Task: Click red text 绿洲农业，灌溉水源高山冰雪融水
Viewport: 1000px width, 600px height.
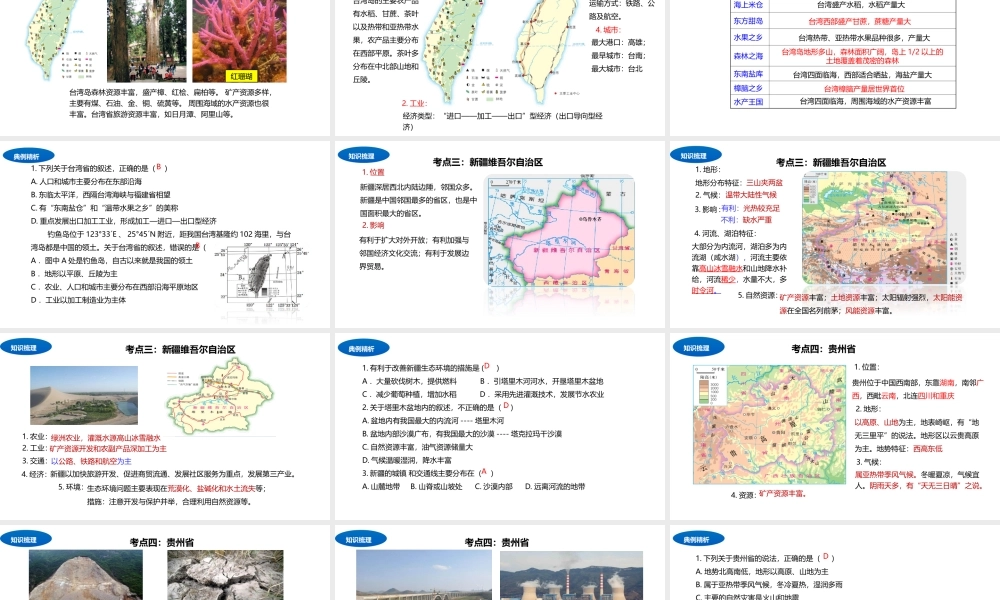Action: click(x=106, y=437)
